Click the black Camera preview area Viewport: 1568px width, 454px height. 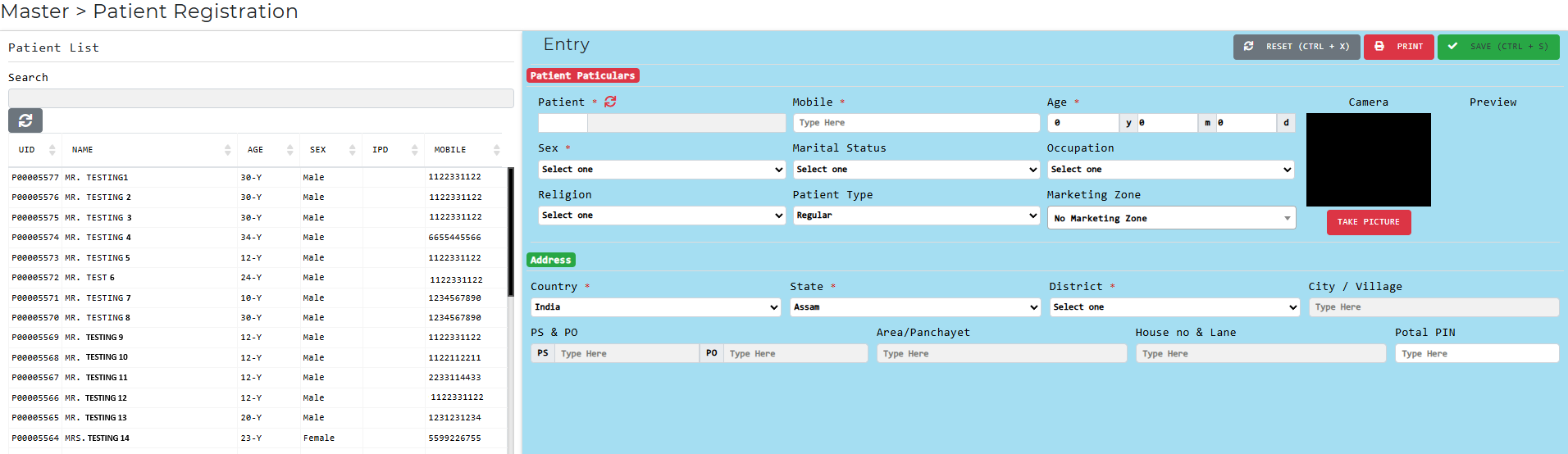1369,160
